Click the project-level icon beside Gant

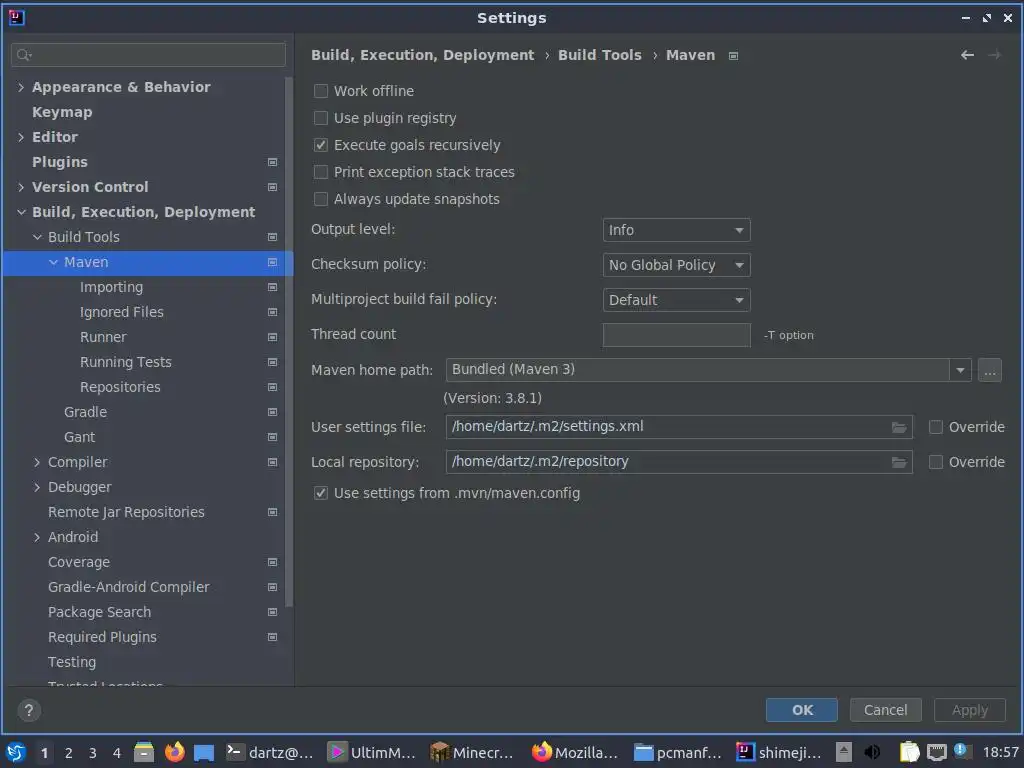(272, 437)
